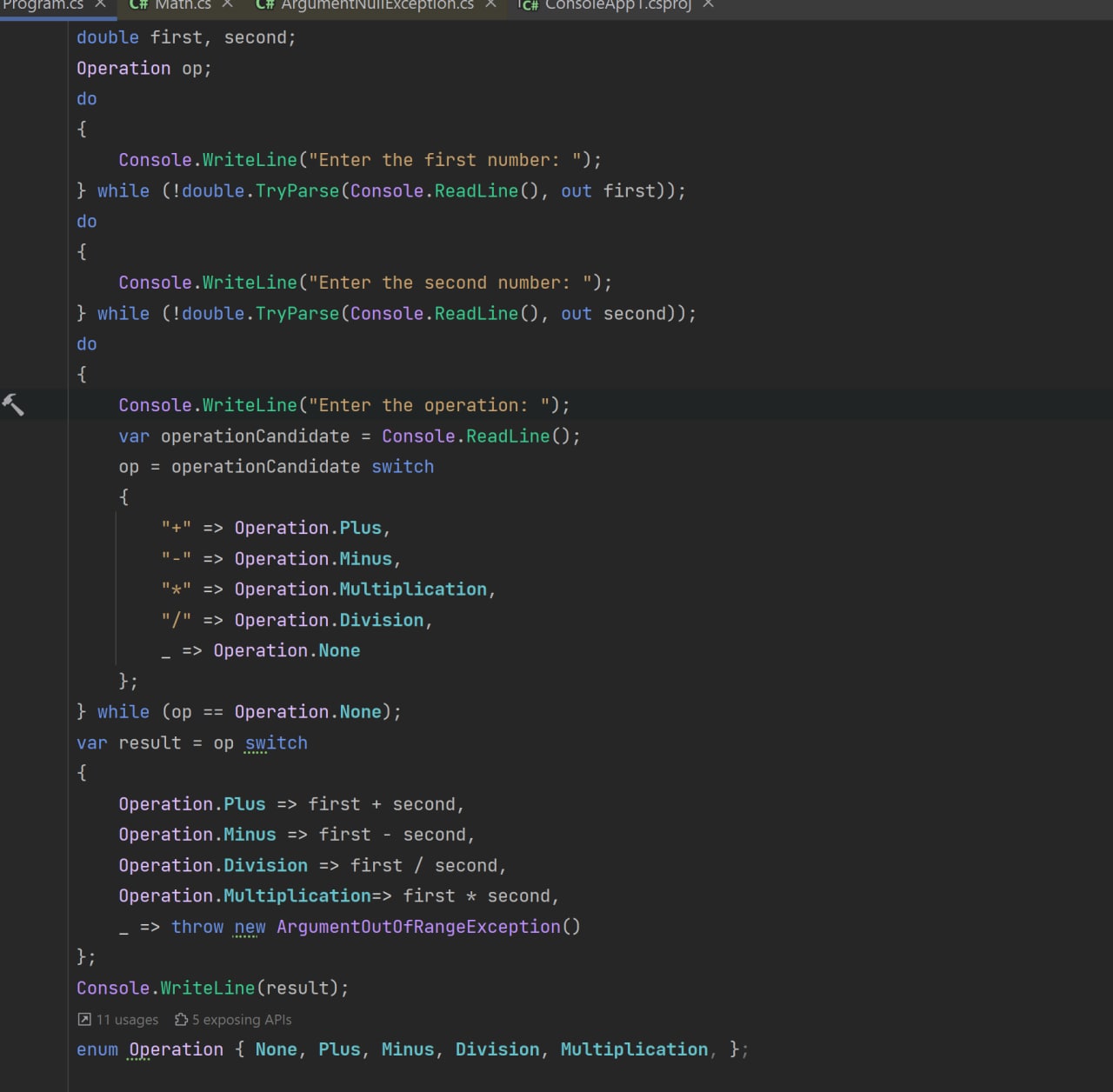This screenshot has width=1113, height=1092.
Task: Close the Program.cs tab
Action: click(x=100, y=4)
